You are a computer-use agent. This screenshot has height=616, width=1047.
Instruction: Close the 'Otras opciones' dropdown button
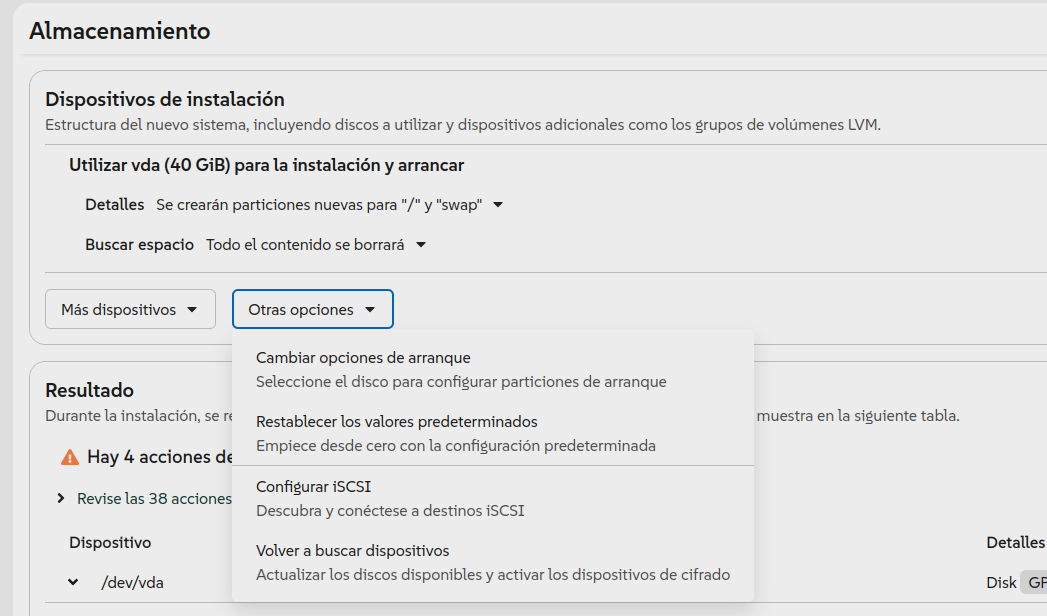coord(312,310)
